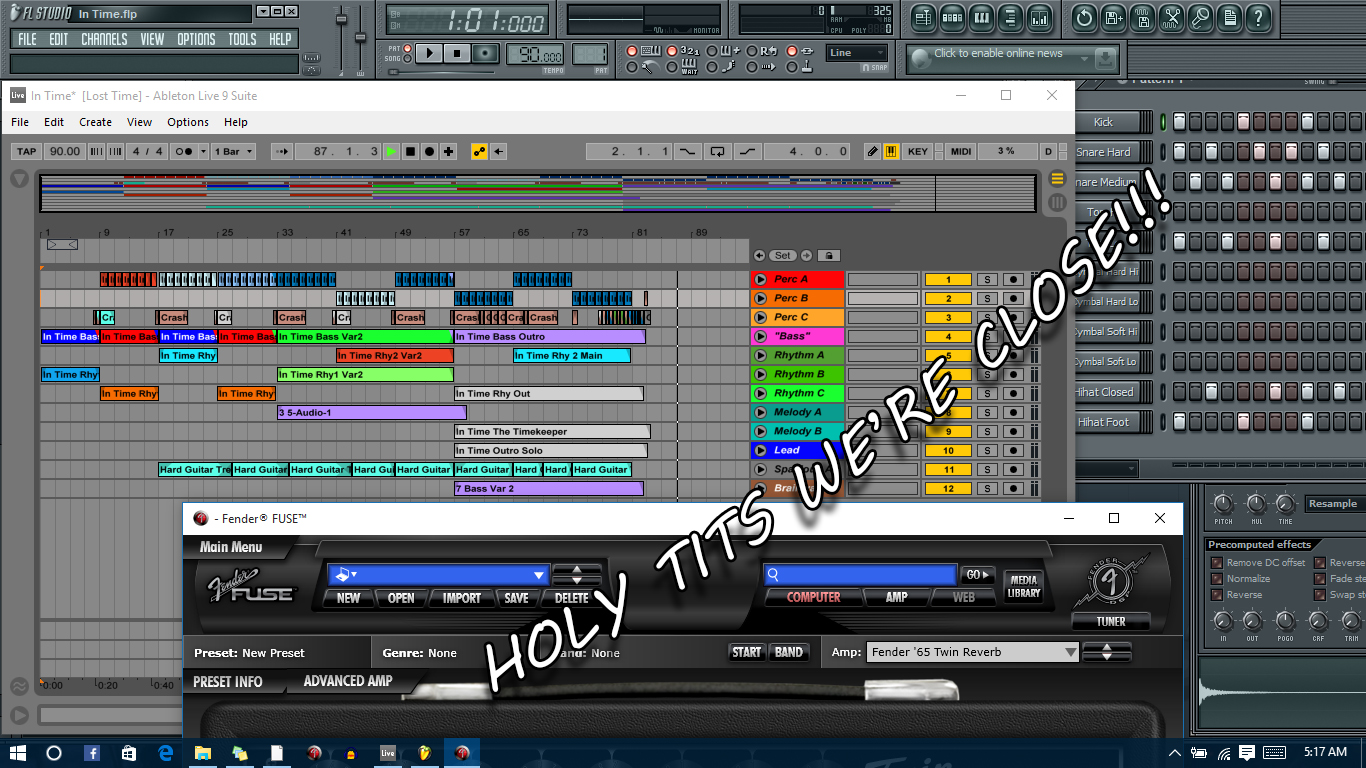Click preset stepper beside the FUSE preset dropdown
This screenshot has height=768, width=1366.
(577, 575)
